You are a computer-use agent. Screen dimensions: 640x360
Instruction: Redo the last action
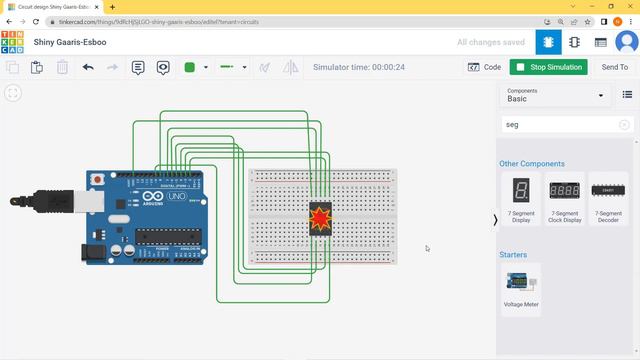(112, 67)
